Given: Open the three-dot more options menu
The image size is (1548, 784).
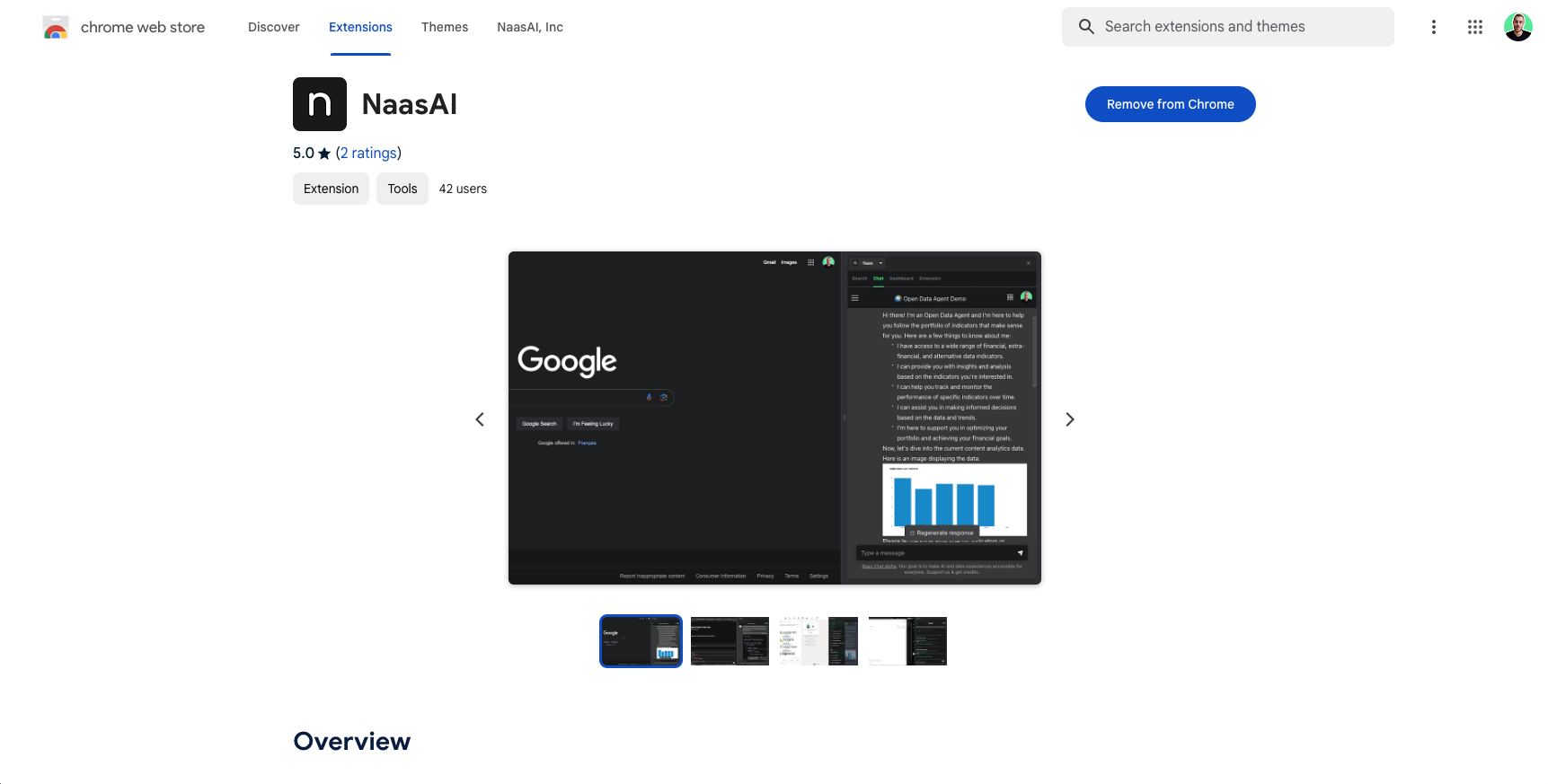Looking at the screenshot, I should click(1434, 27).
